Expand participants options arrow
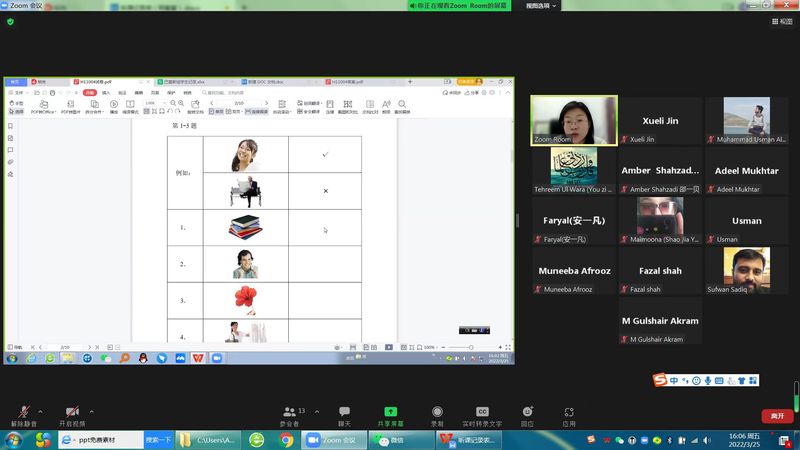800x450 pixels. [x=317, y=411]
